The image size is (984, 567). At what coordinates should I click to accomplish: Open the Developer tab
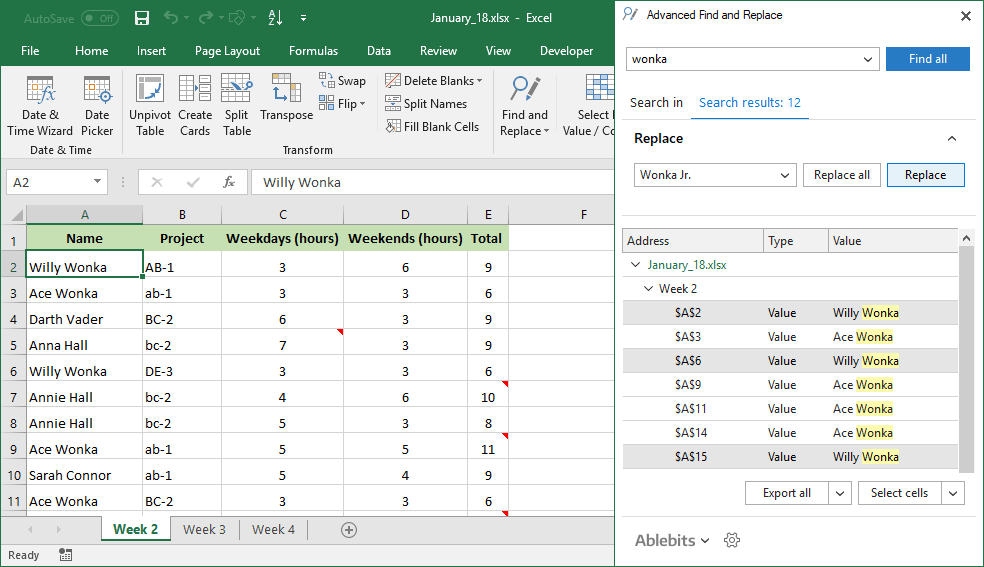click(566, 51)
